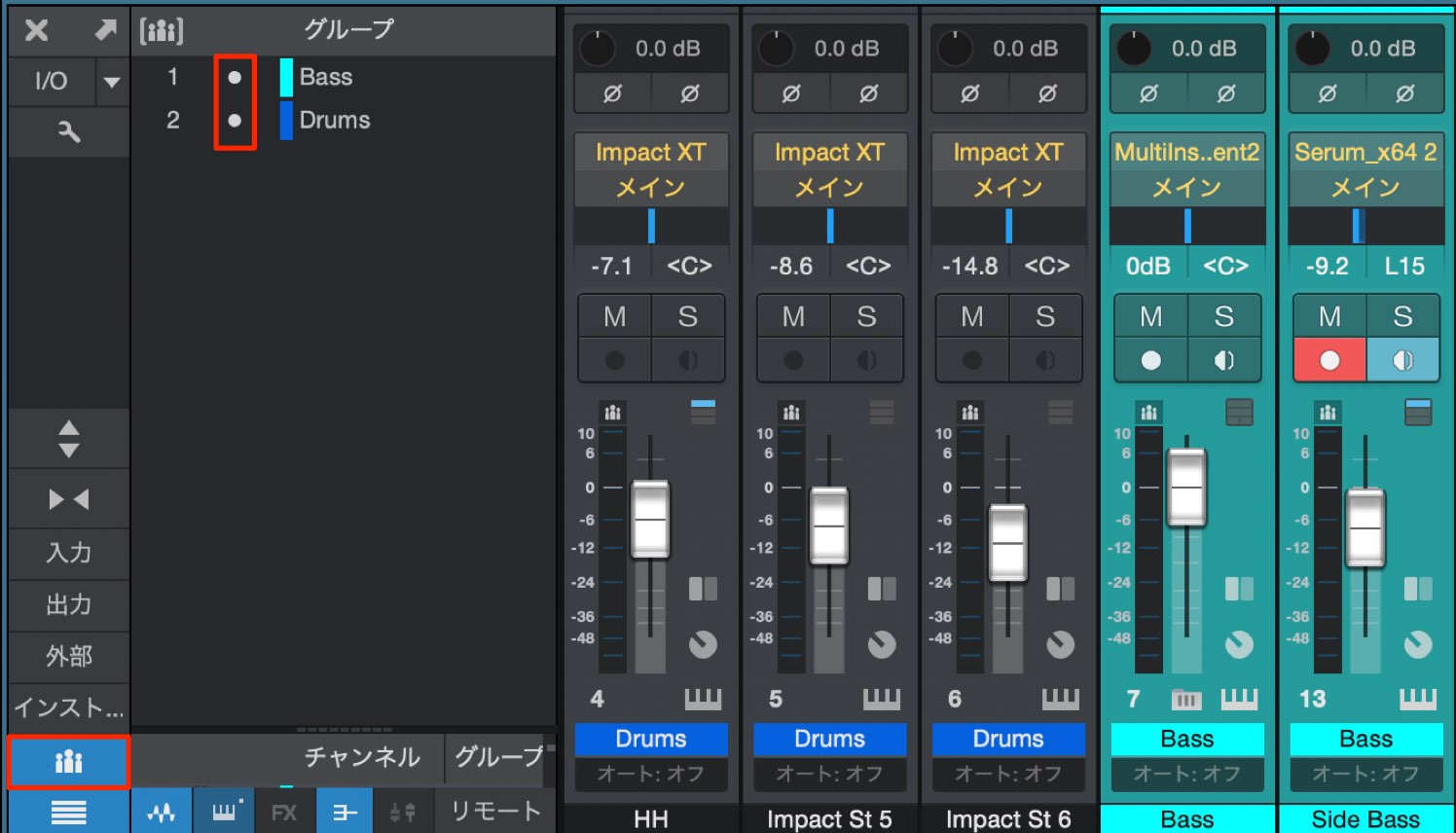Mute the HH channel

coord(614,316)
